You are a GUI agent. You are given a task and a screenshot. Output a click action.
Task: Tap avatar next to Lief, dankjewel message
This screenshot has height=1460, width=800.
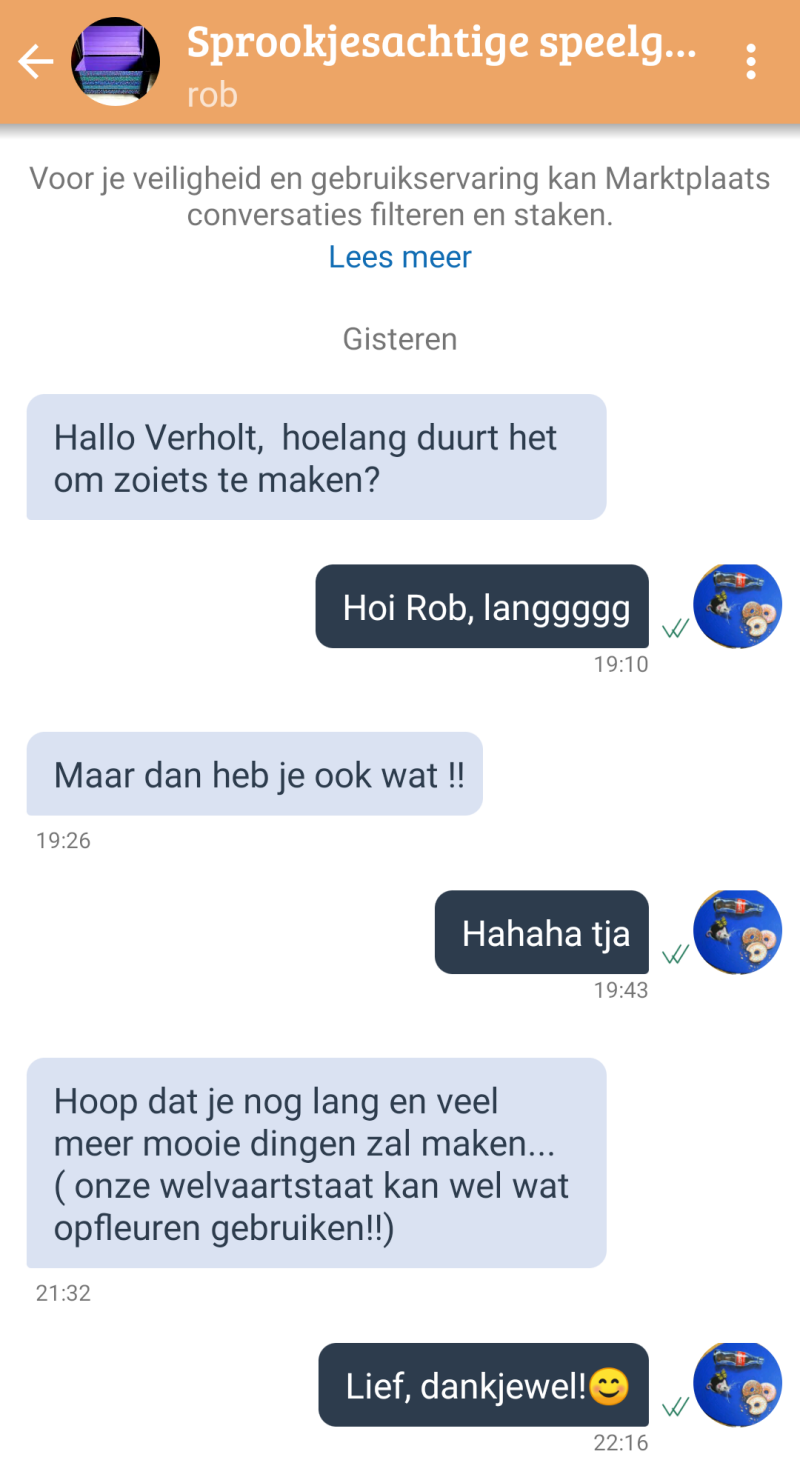pyautogui.click(x=738, y=1384)
